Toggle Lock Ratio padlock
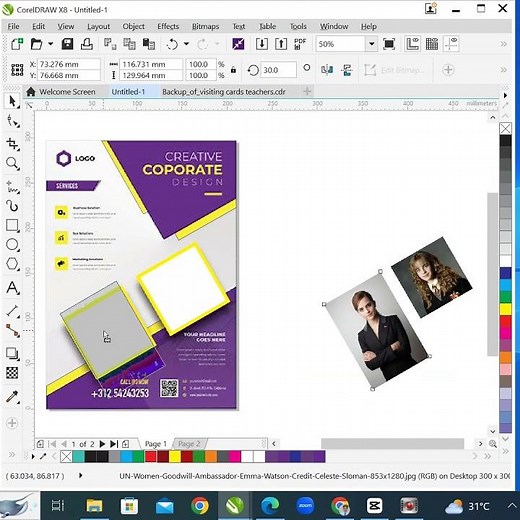520x520 pixels. point(233,70)
